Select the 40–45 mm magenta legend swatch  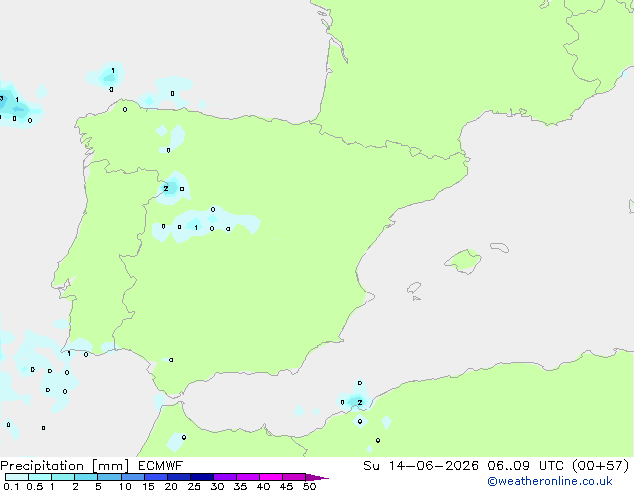(271, 477)
